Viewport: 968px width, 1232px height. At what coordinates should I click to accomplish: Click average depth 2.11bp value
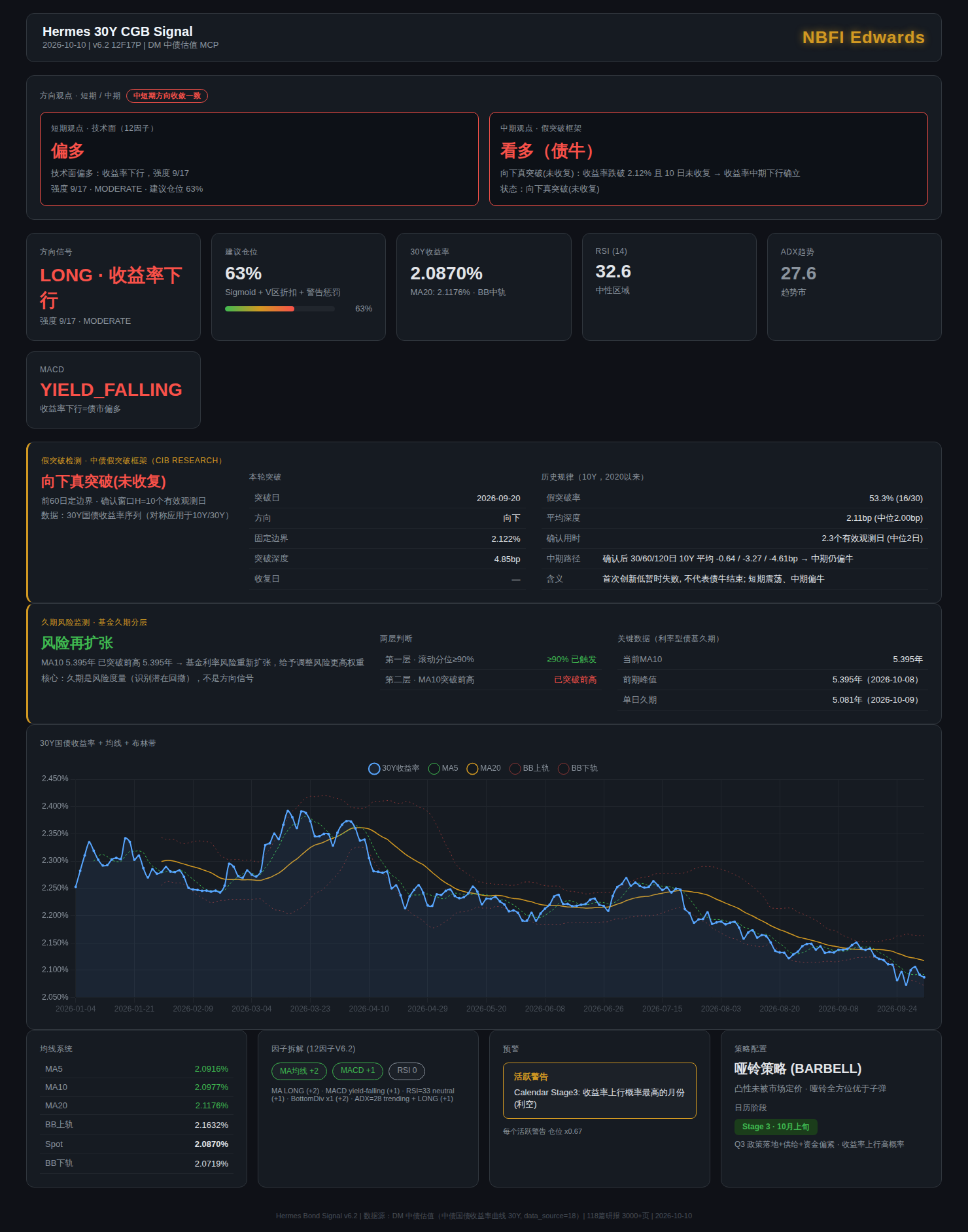884,518
